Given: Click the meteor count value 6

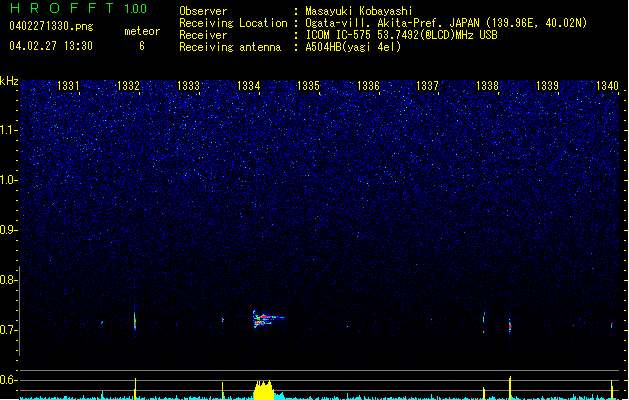Looking at the screenshot, I should pyautogui.click(x=142, y=46).
